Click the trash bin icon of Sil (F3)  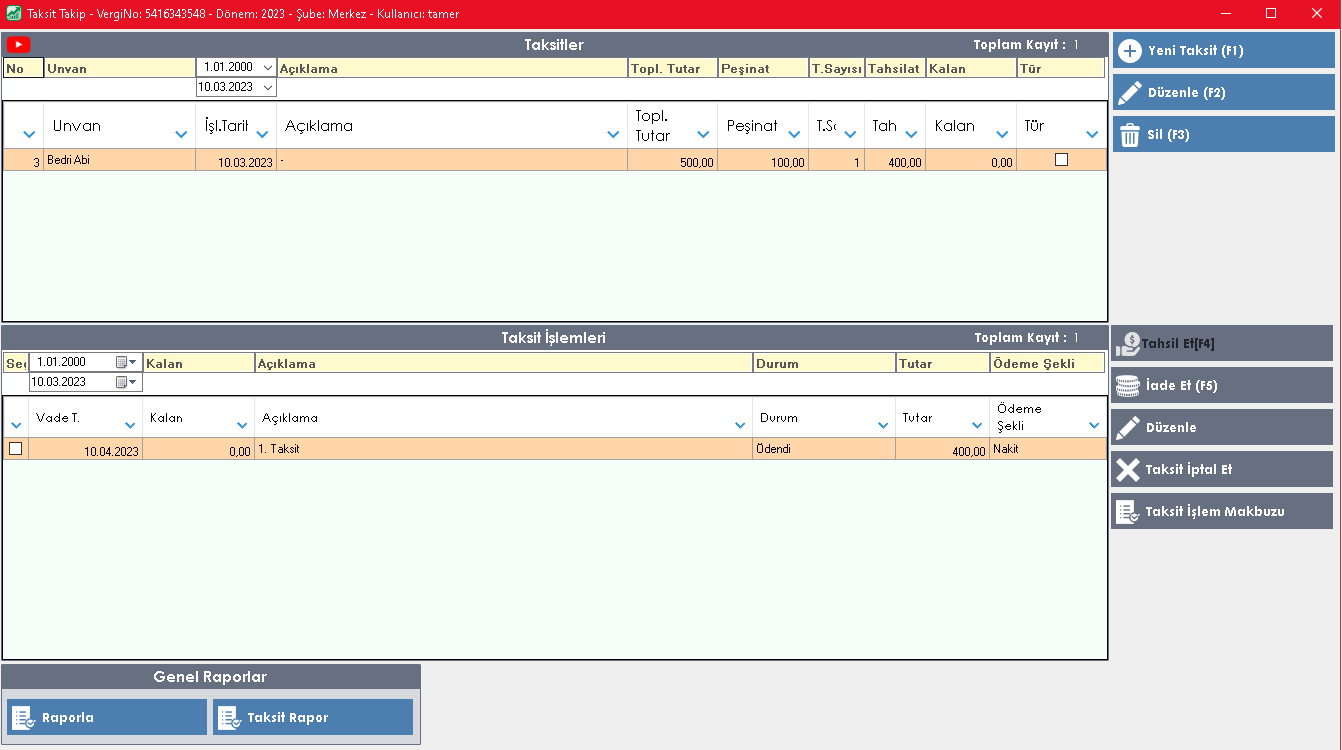pyautogui.click(x=1130, y=135)
